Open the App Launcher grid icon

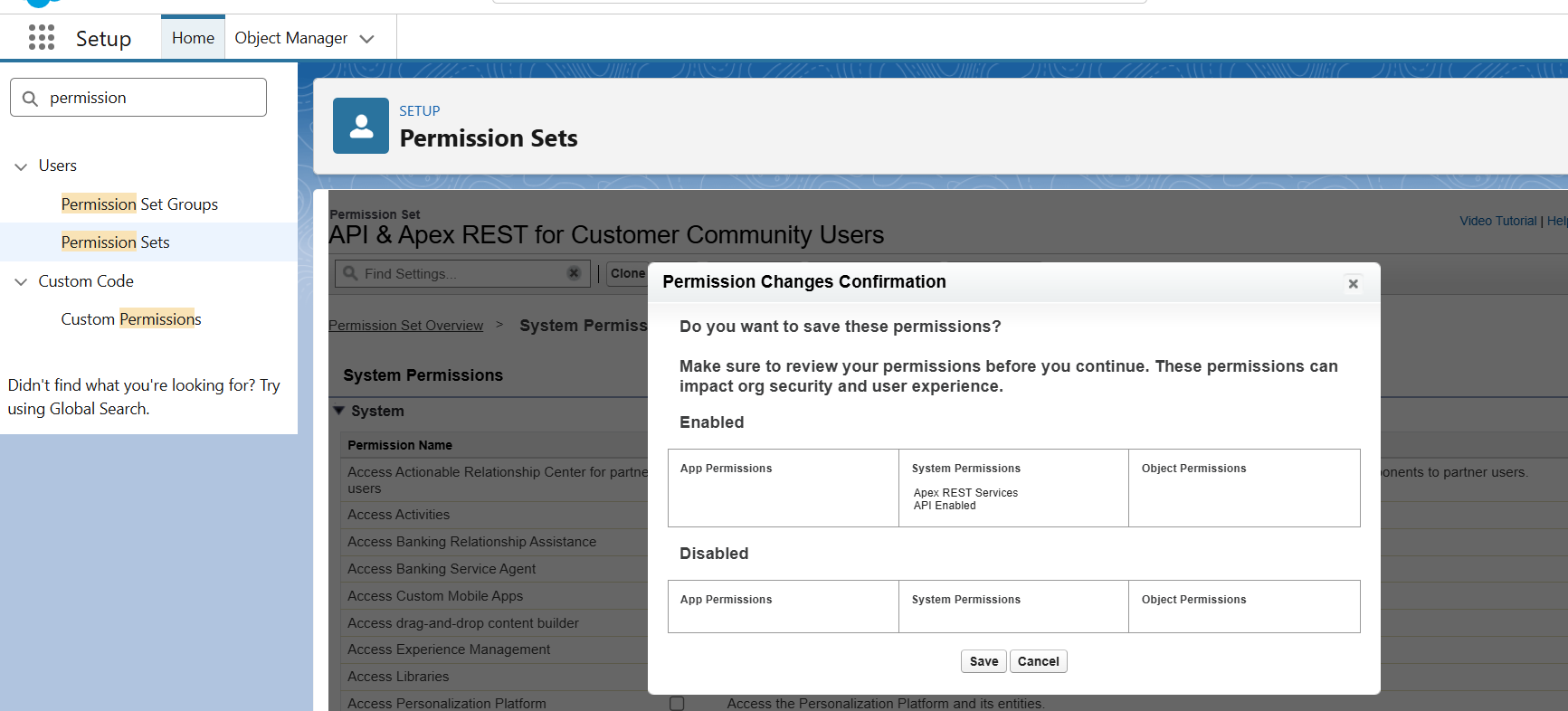click(x=42, y=37)
